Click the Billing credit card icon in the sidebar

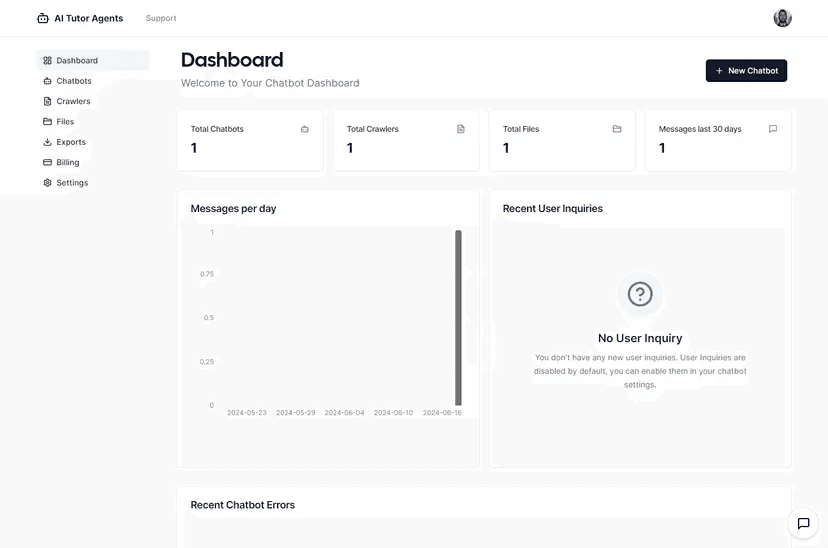click(x=48, y=162)
